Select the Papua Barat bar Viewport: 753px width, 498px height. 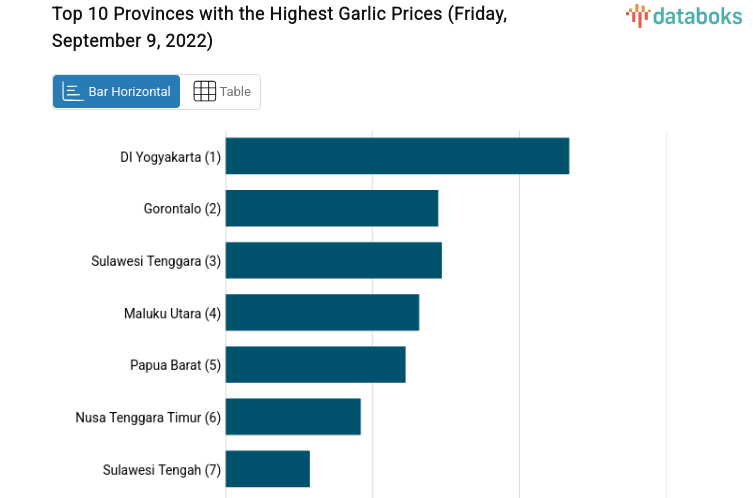coord(315,364)
